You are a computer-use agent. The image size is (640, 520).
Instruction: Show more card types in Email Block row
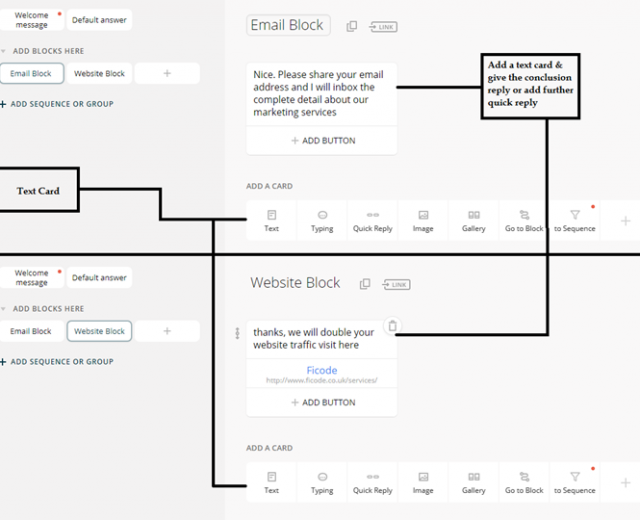[625, 220]
